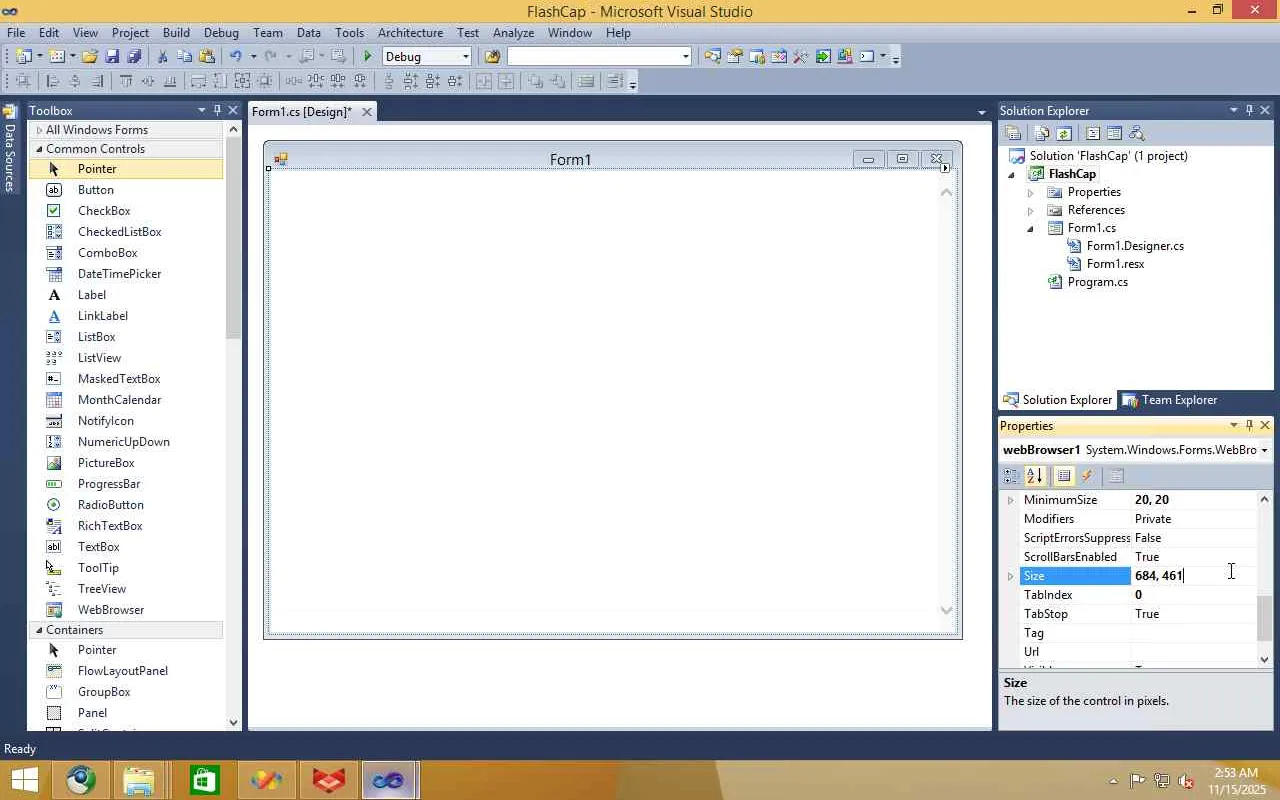Show the Events lightning bolt view in Properties
1280x800 pixels.
pyautogui.click(x=1087, y=476)
